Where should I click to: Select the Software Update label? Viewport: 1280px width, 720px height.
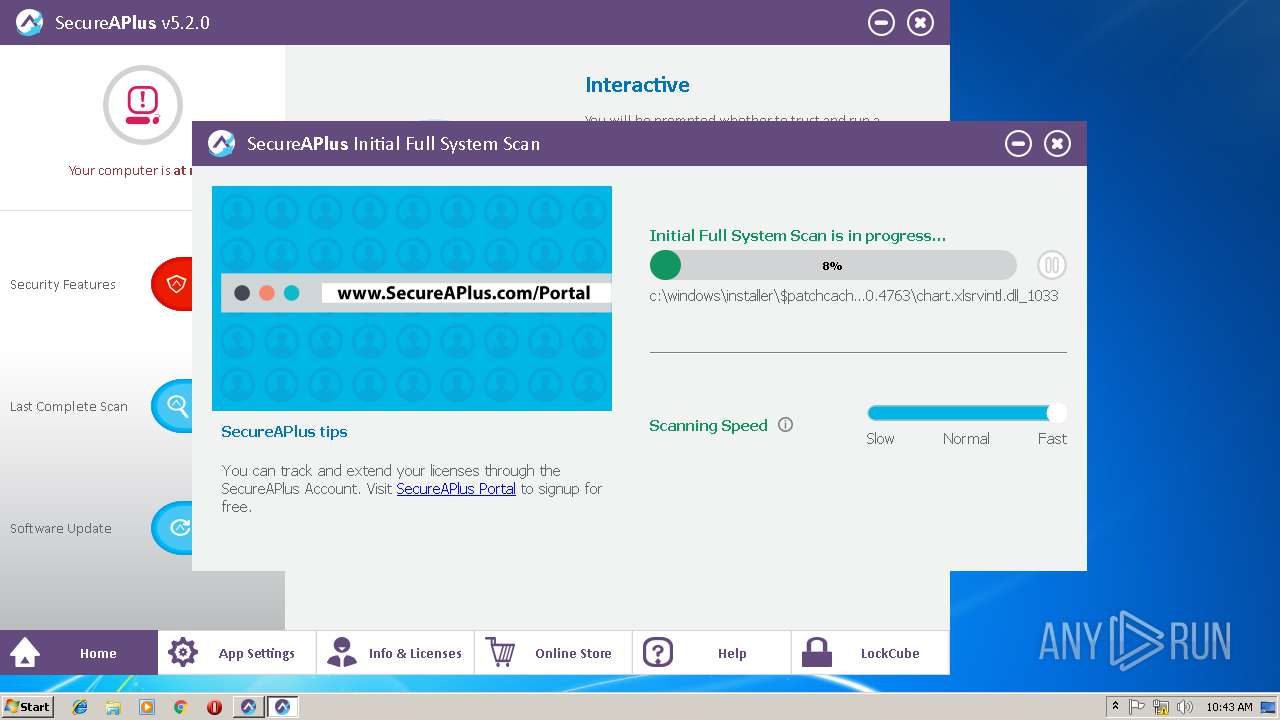61,529
